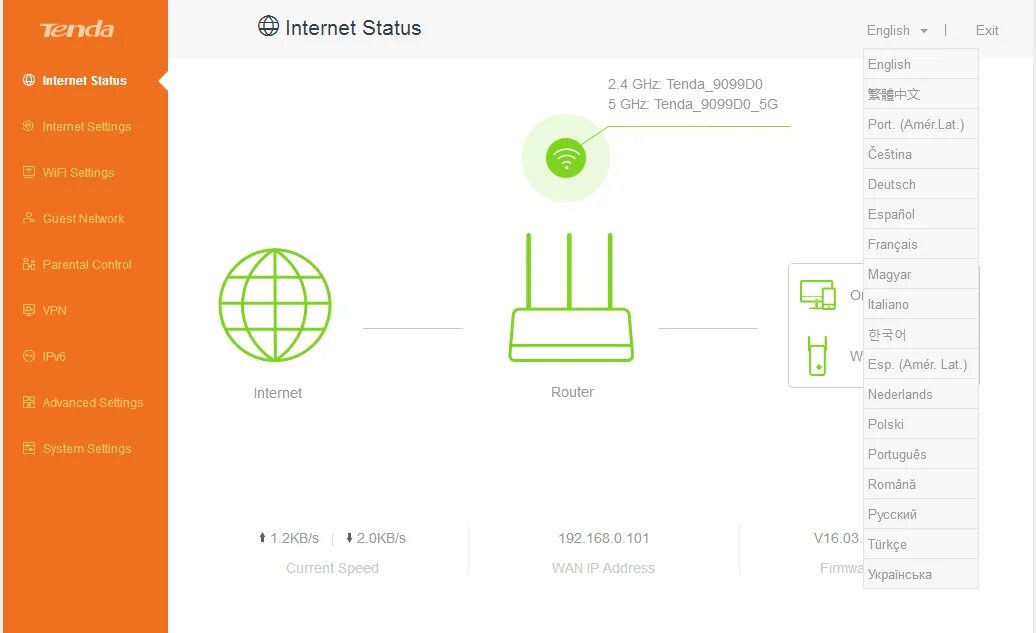
Task: Click the Router device icon
Action: 571,298
